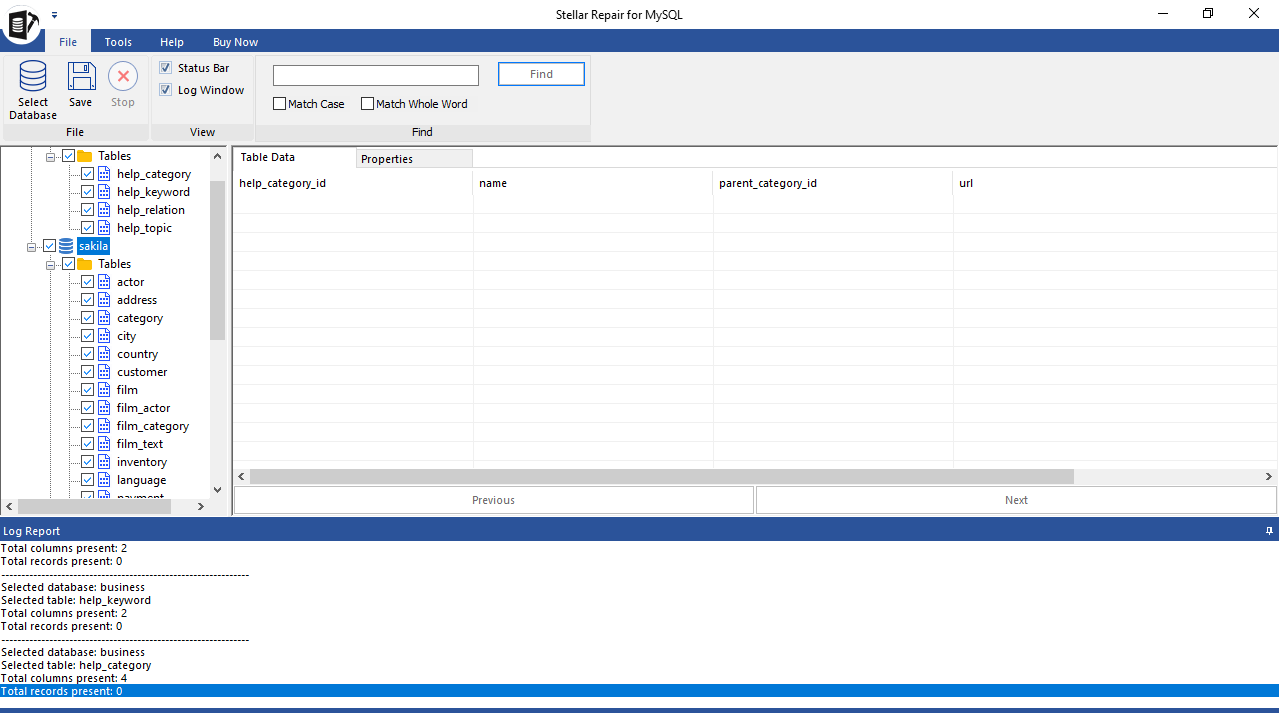Click the tree horizontal scrollbar thumb
This screenshot has width=1279, height=713.
point(95,507)
